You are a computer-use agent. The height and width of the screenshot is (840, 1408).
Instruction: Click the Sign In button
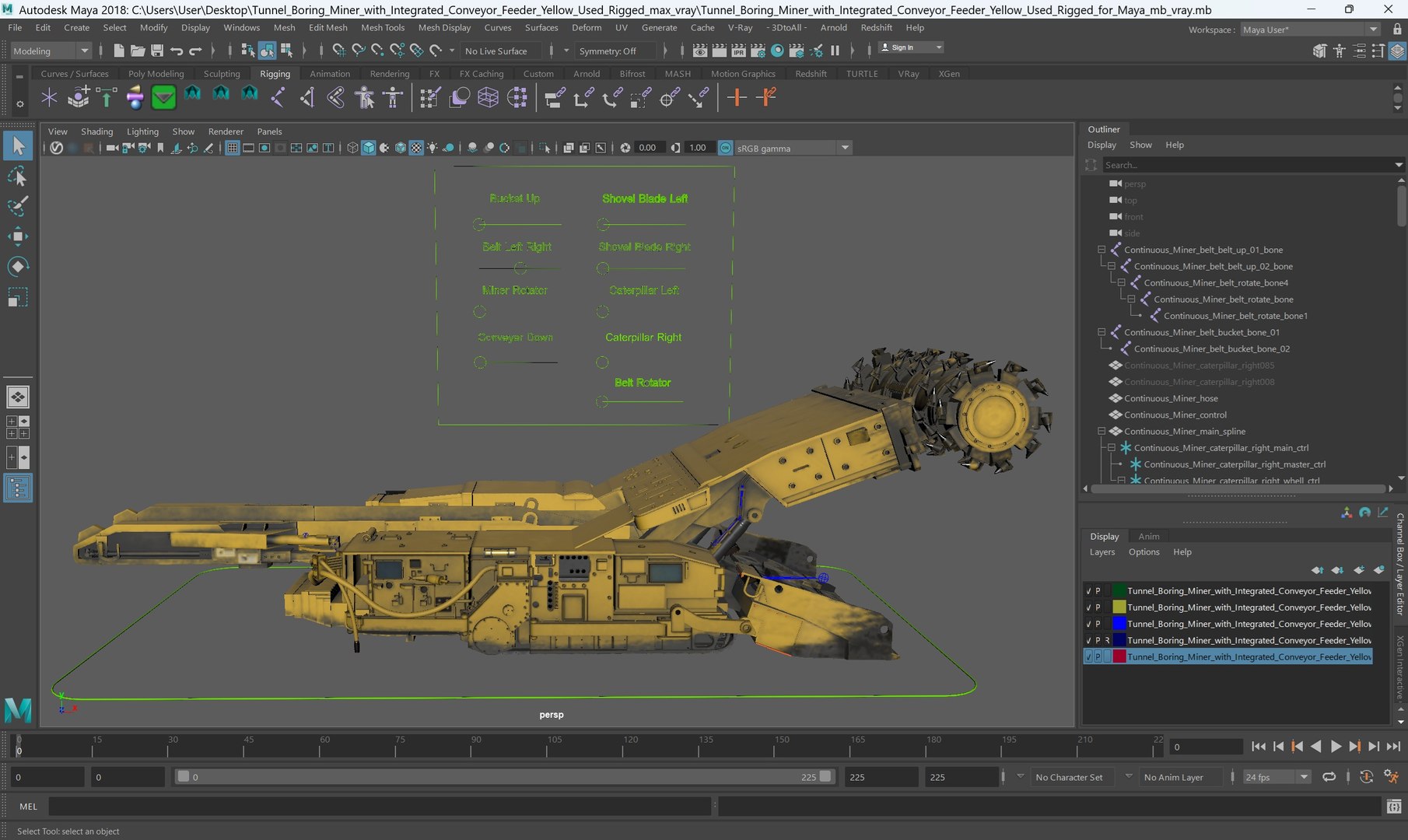tap(910, 47)
